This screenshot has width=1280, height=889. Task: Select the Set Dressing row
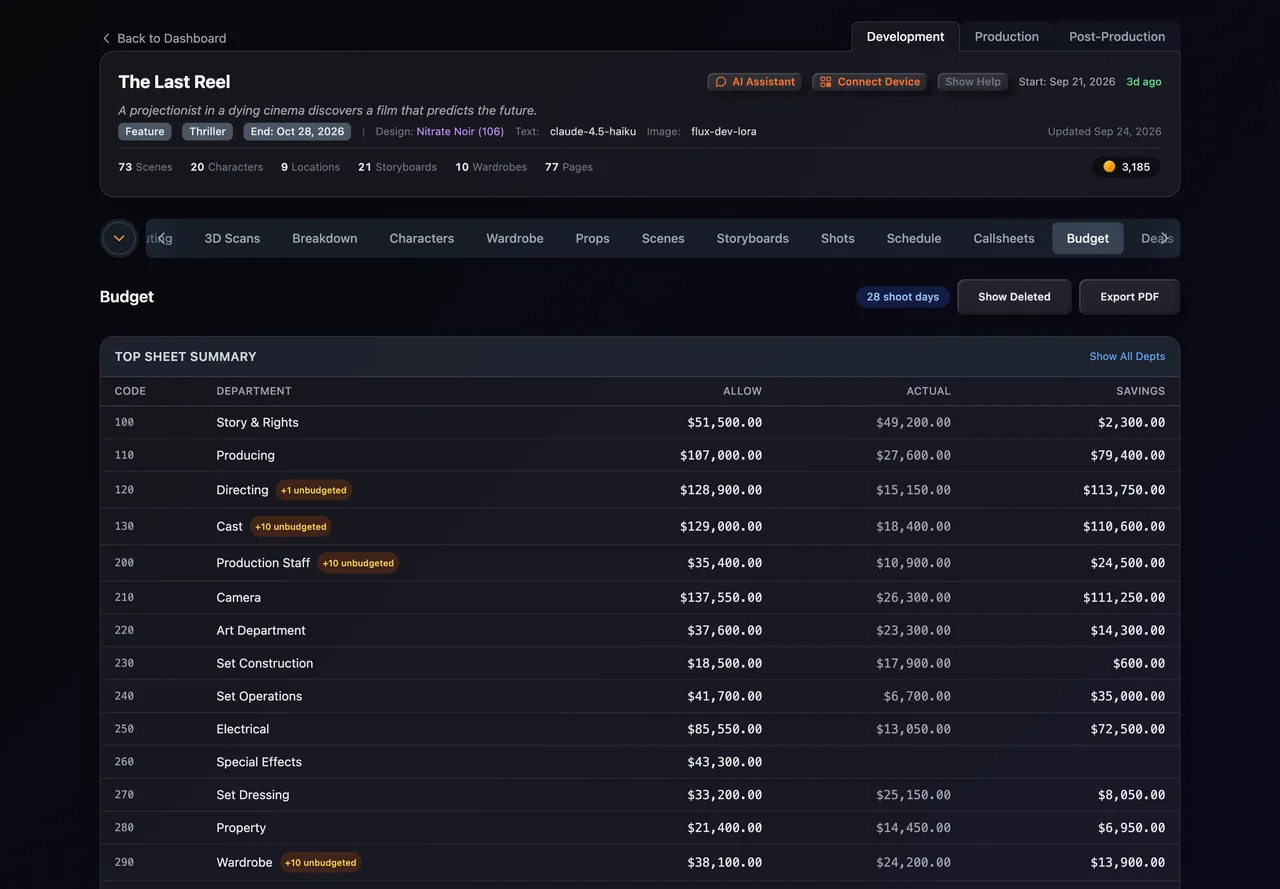coord(640,796)
